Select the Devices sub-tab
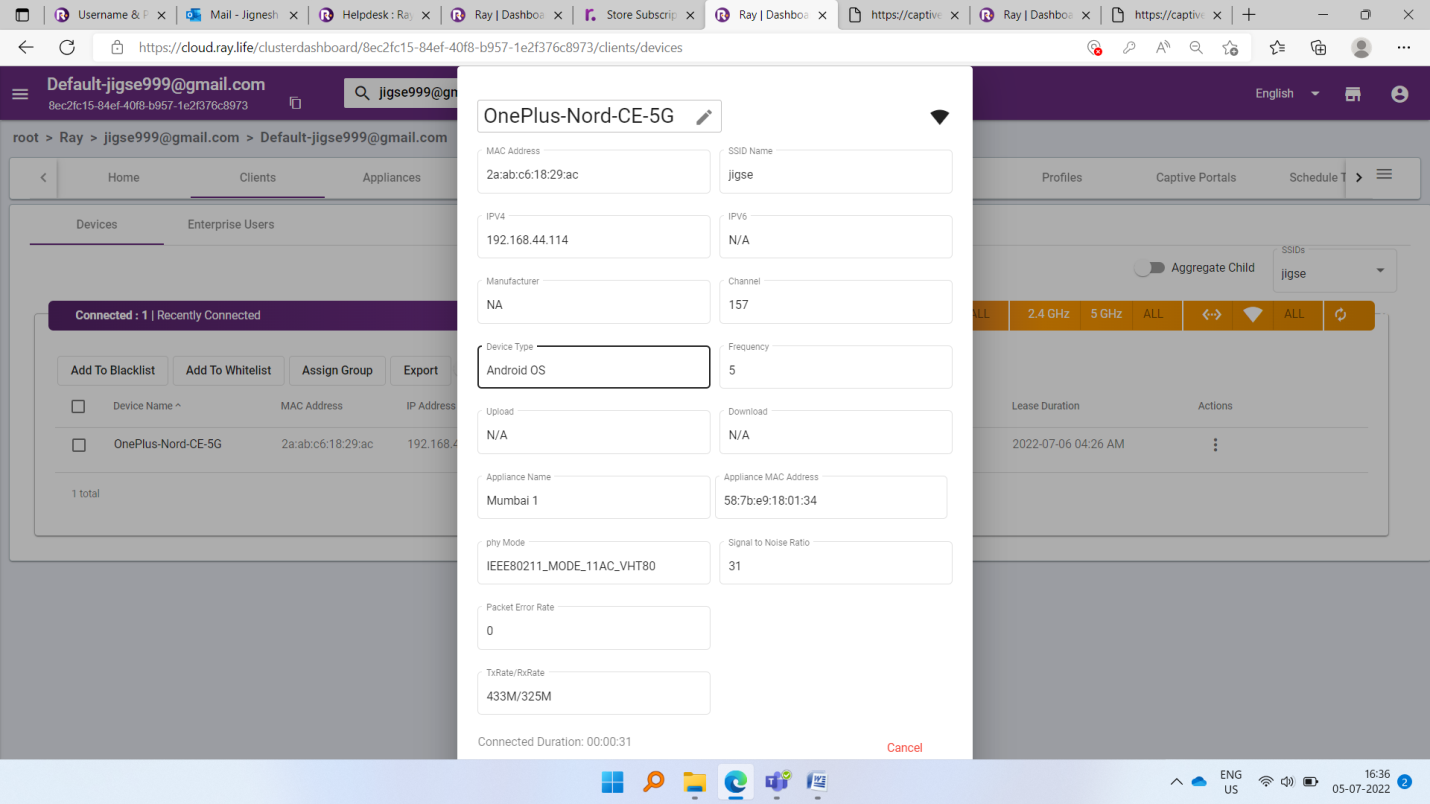This screenshot has height=804, width=1430. [97, 224]
